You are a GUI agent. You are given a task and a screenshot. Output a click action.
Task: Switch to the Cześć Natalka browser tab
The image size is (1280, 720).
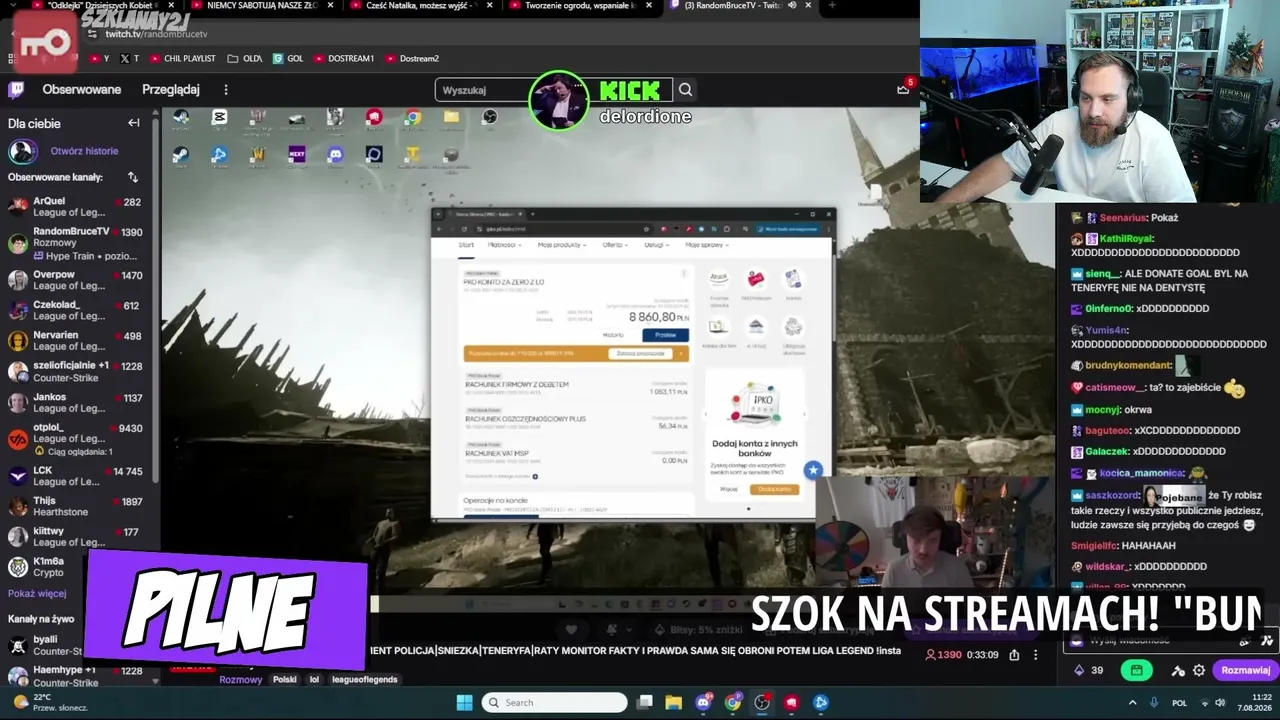pyautogui.click(x=423, y=6)
